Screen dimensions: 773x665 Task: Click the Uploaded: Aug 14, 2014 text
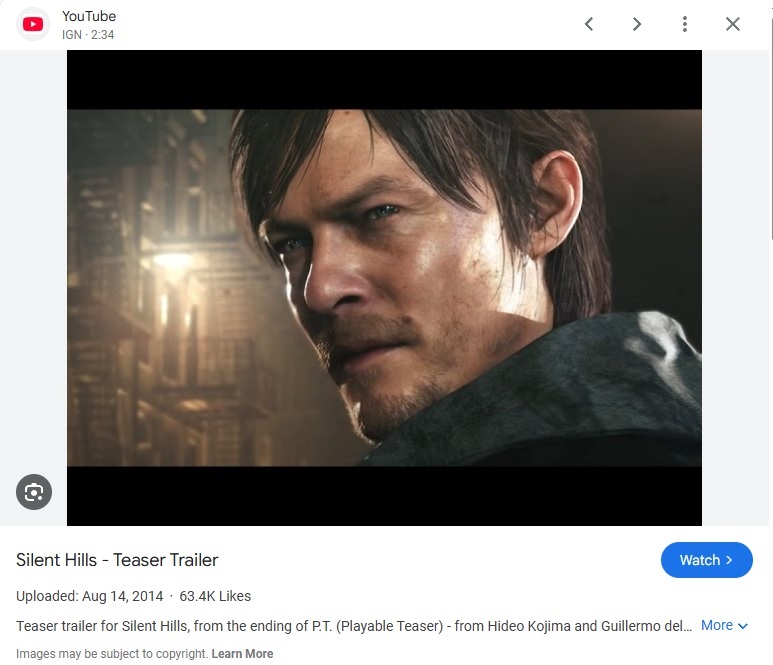tap(89, 595)
